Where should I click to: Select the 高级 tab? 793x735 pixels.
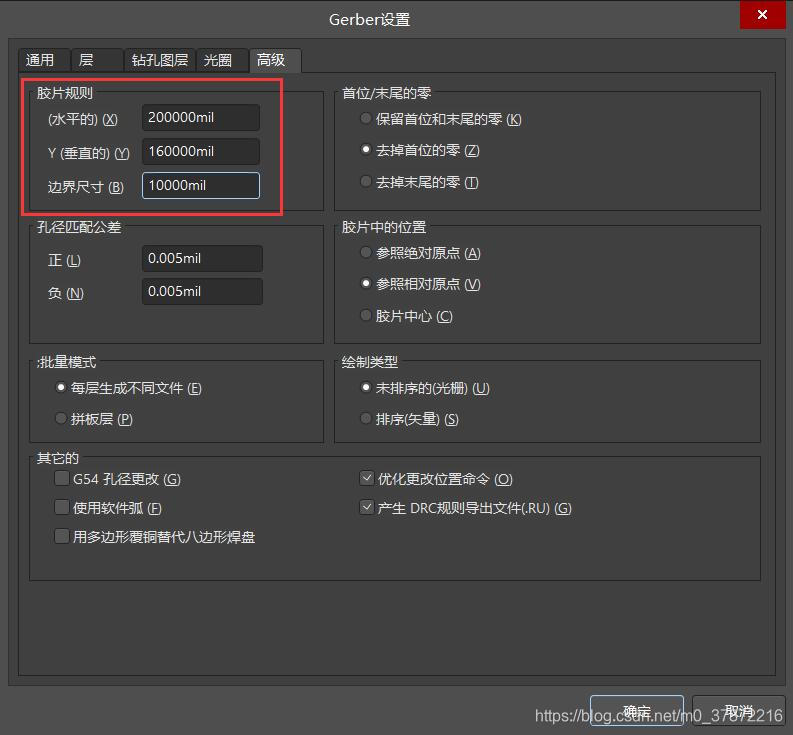(x=275, y=60)
